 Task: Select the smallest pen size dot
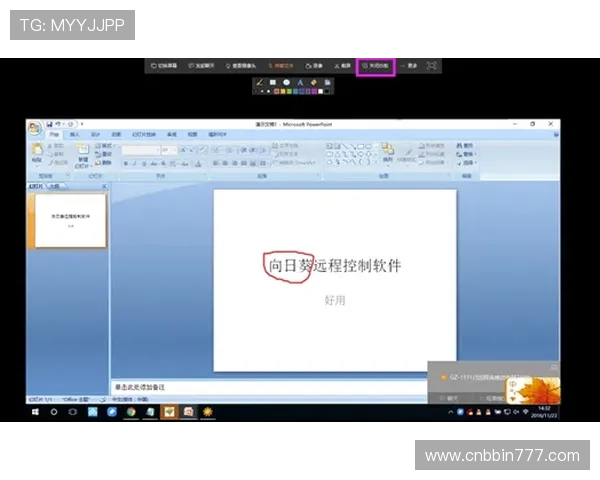point(257,91)
